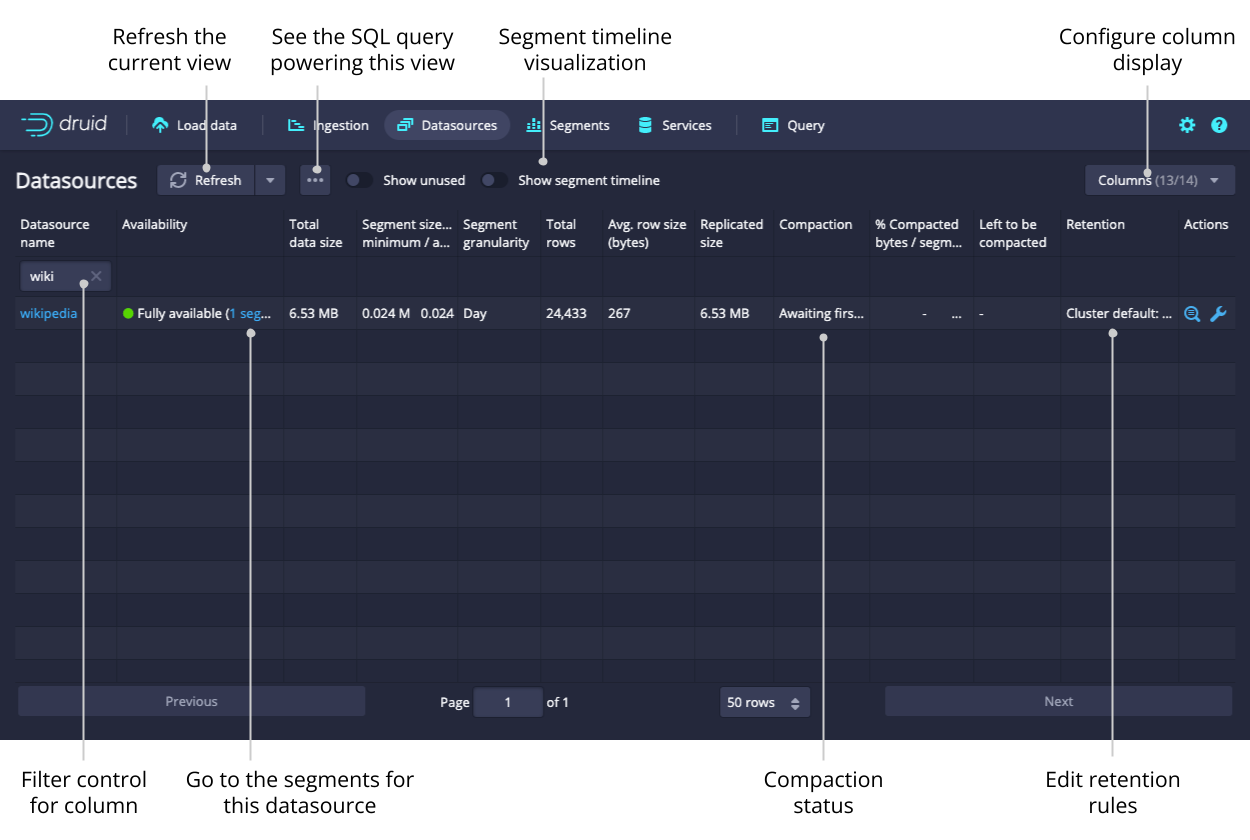Go to the Segments tab
This screenshot has height=840, width=1250.
click(x=568, y=125)
